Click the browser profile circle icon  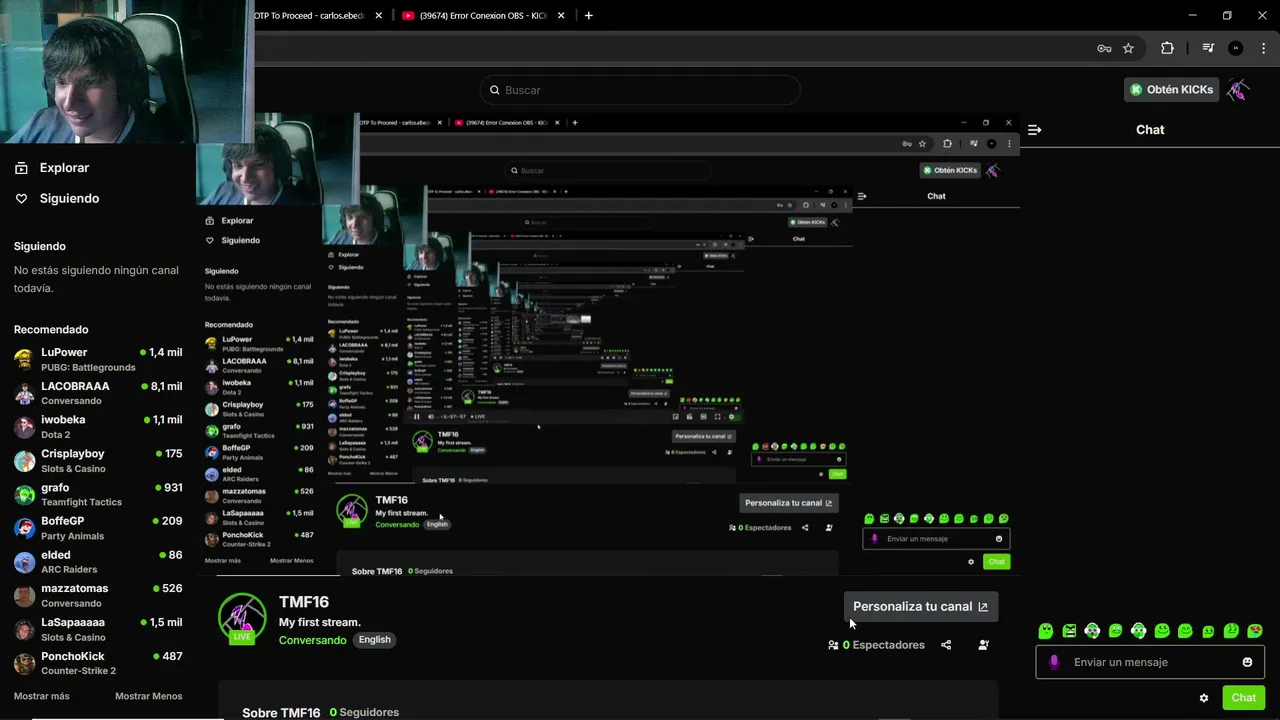coord(1235,48)
